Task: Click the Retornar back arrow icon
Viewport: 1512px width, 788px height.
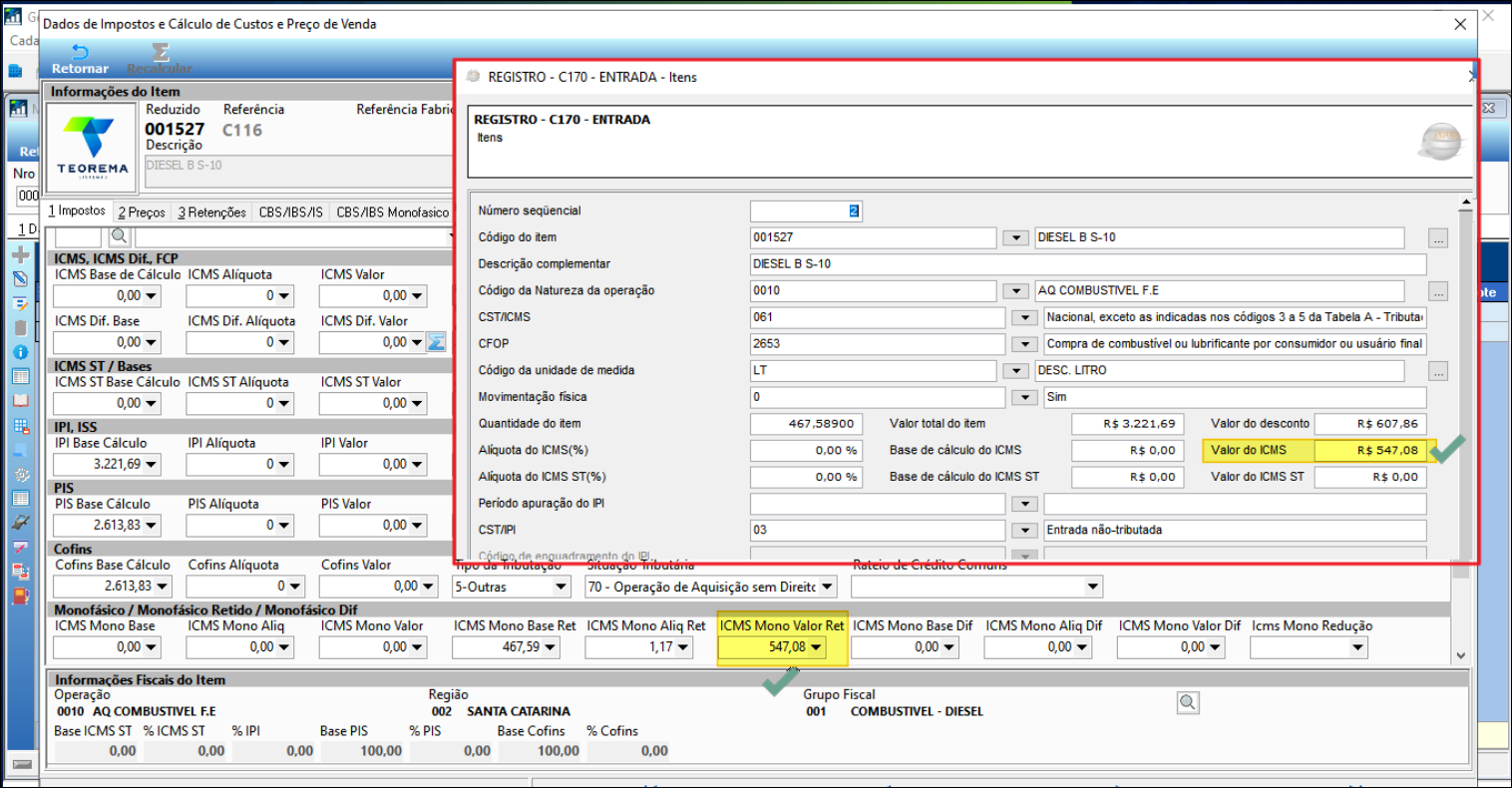Action: tap(79, 52)
